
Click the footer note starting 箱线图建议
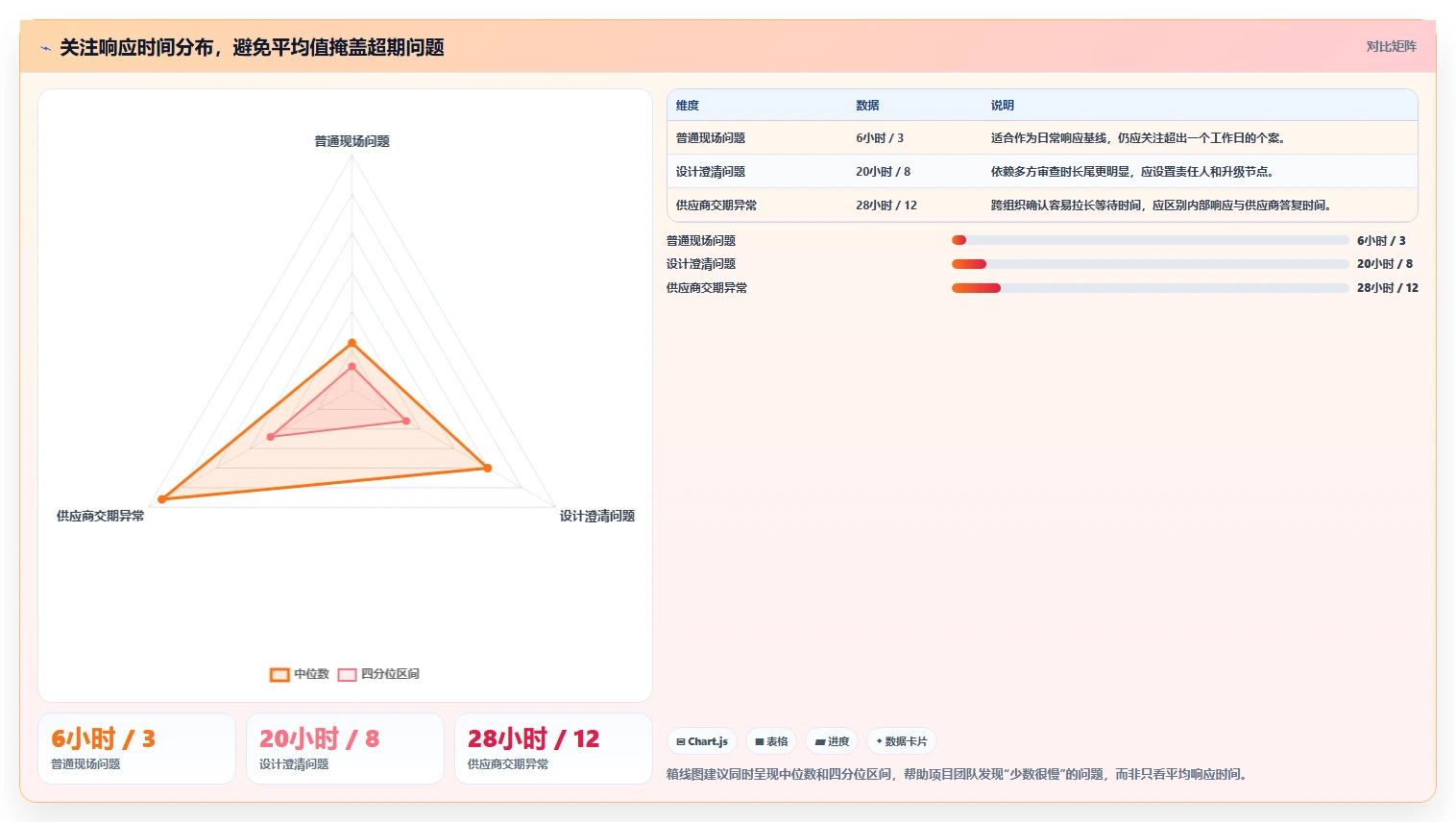(x=959, y=774)
